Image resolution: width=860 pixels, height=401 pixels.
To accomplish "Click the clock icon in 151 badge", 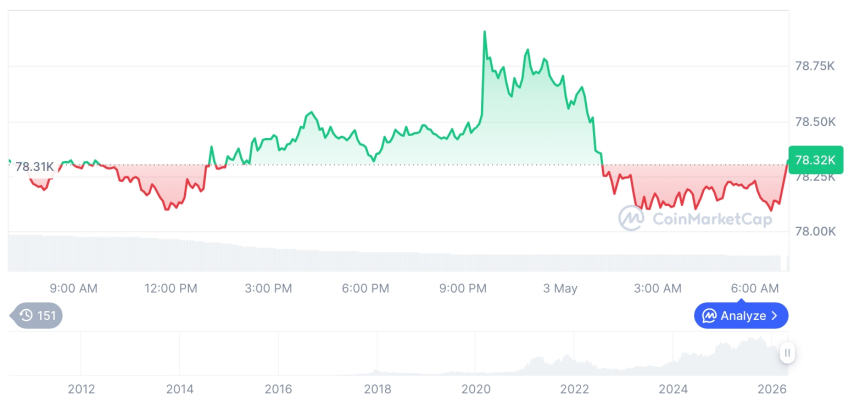I will tap(26, 315).
